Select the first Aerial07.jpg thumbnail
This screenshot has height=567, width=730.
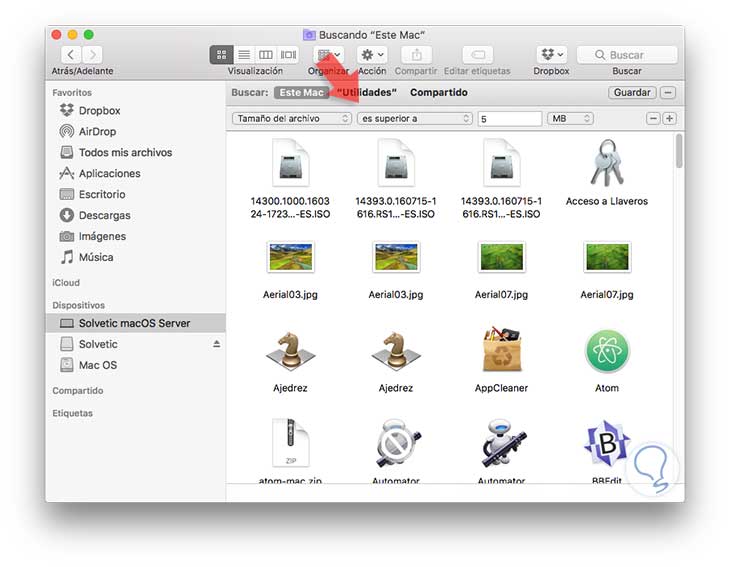tap(501, 257)
